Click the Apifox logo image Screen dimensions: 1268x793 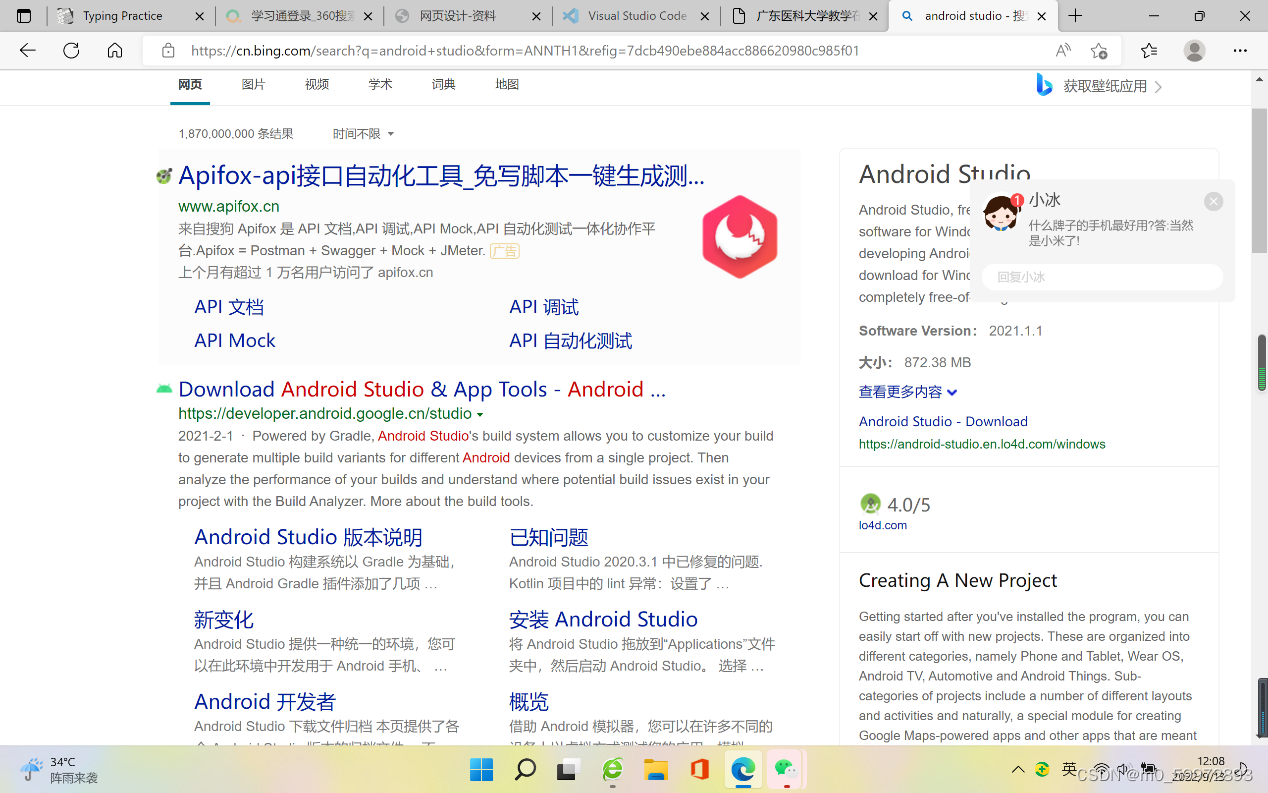740,237
